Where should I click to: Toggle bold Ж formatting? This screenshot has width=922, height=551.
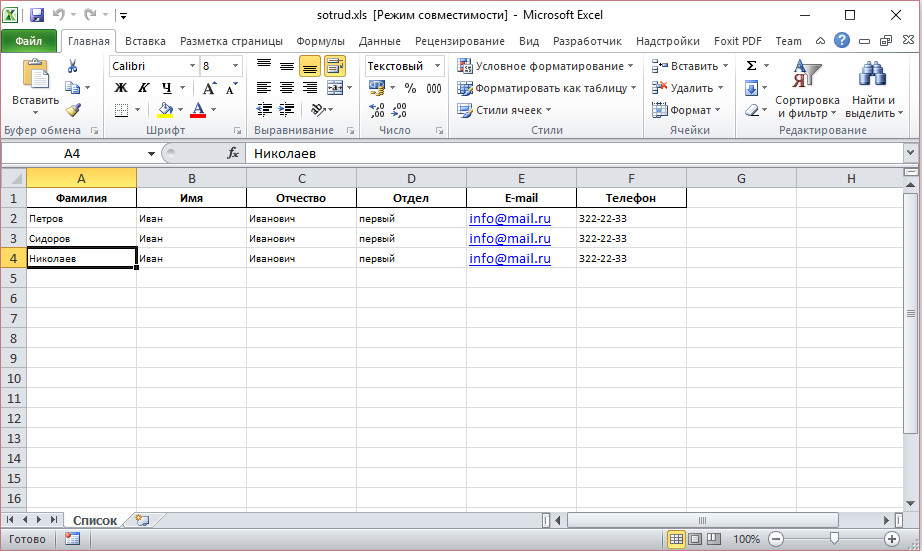point(121,88)
